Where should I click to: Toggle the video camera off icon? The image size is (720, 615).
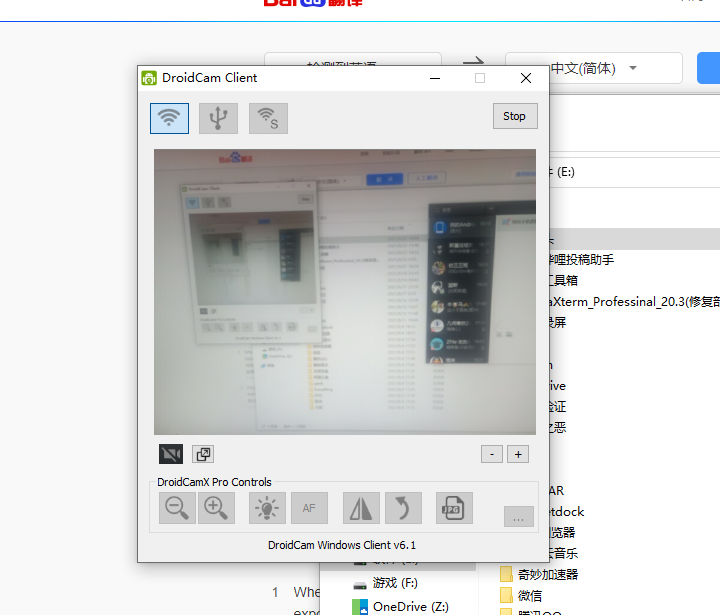click(x=171, y=454)
